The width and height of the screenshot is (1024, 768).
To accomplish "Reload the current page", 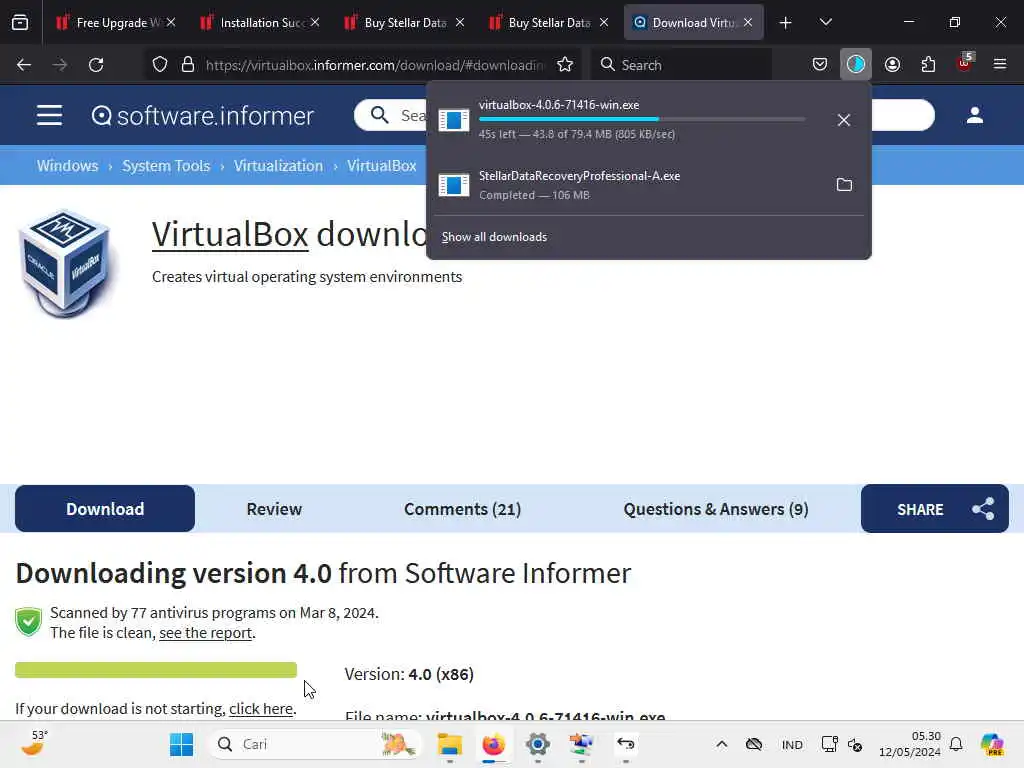I will click(96, 65).
